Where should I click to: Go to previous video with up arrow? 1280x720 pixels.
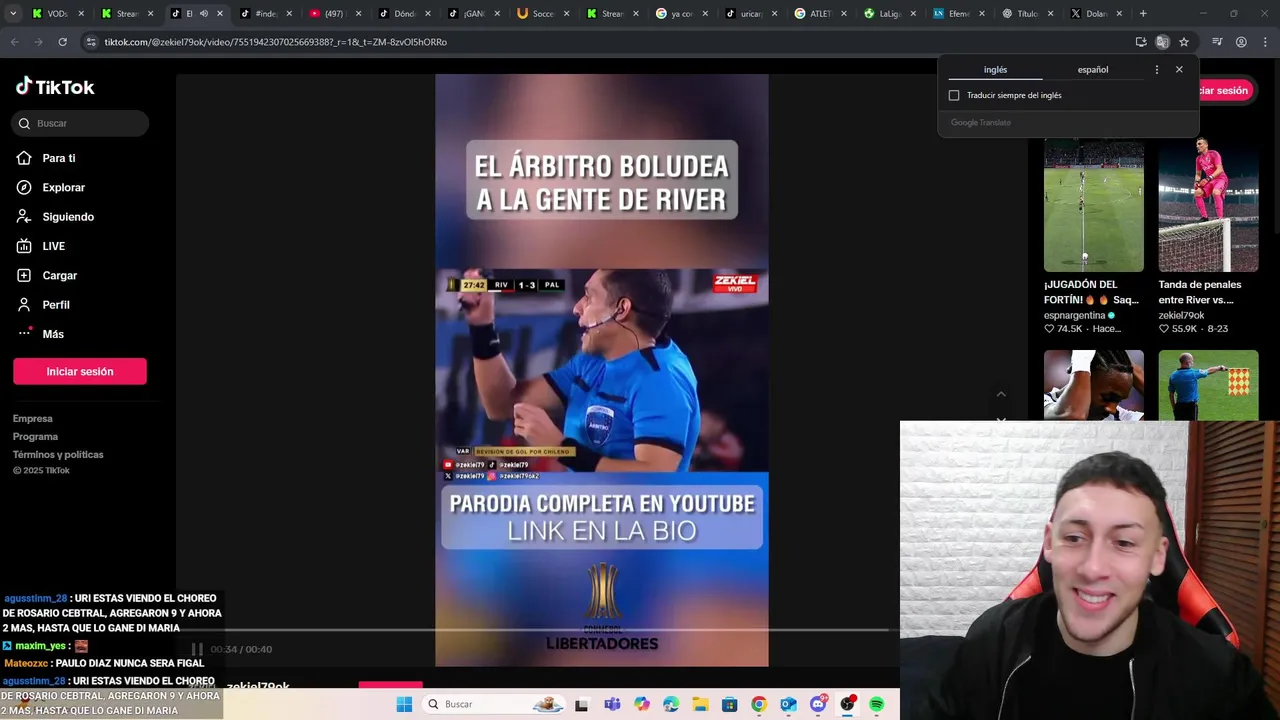pyautogui.click(x=1001, y=395)
